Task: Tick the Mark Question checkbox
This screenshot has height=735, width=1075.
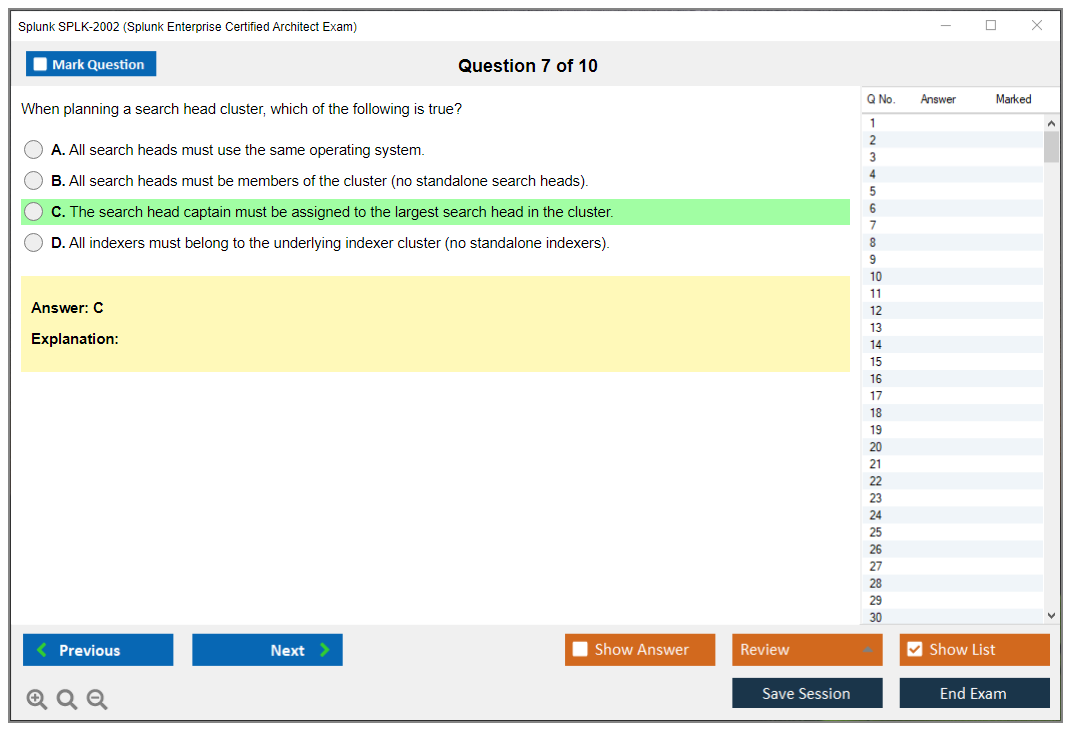Action: [41, 65]
